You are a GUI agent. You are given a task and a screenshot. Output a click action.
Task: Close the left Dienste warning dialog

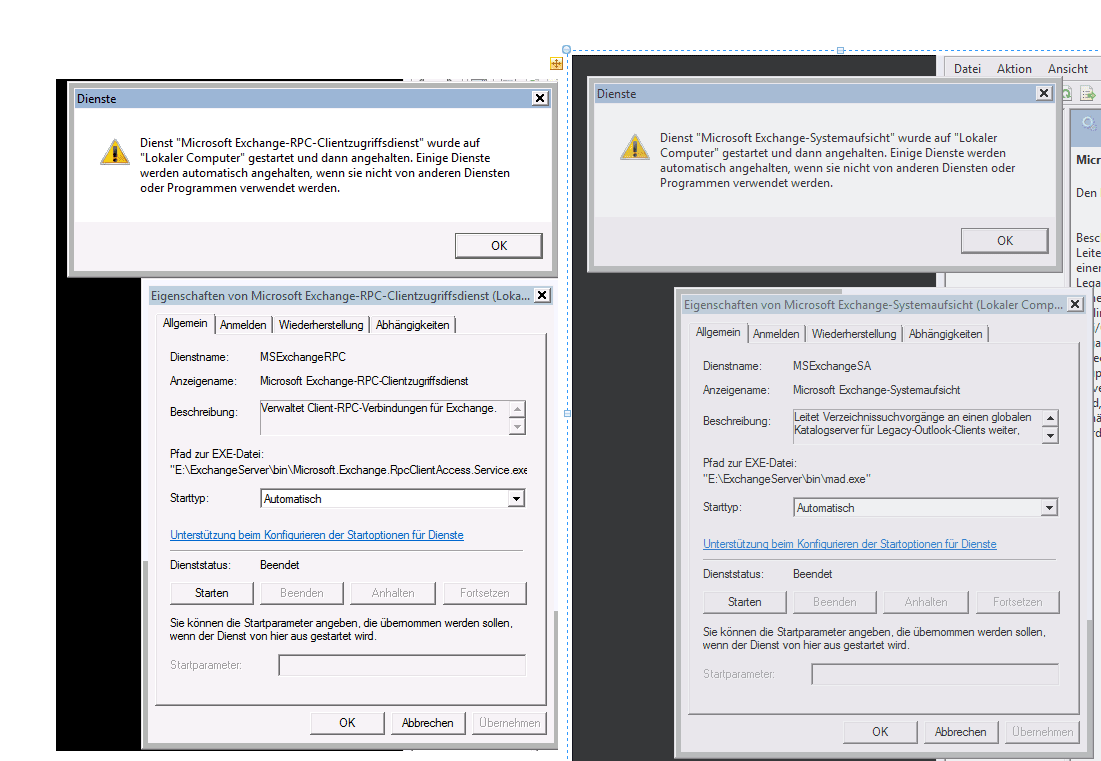click(x=539, y=98)
